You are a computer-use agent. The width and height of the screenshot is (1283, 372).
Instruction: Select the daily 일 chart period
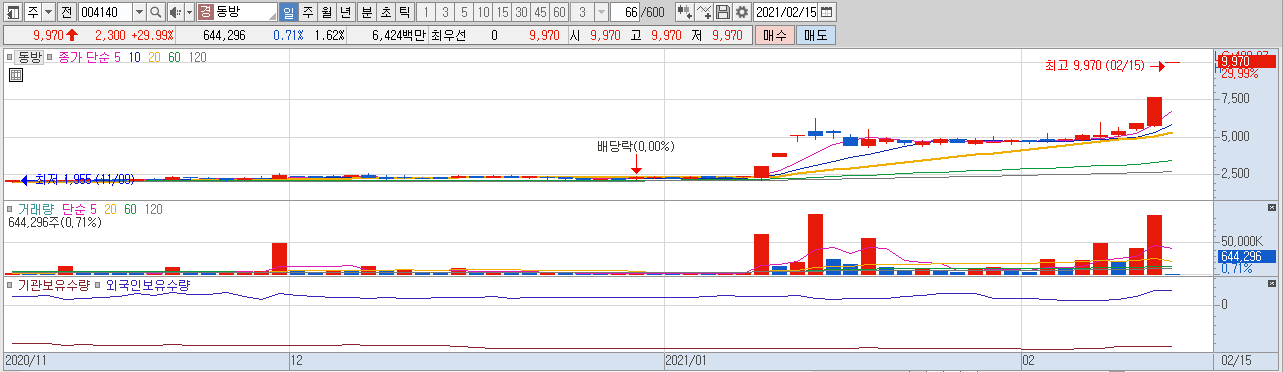(288, 12)
